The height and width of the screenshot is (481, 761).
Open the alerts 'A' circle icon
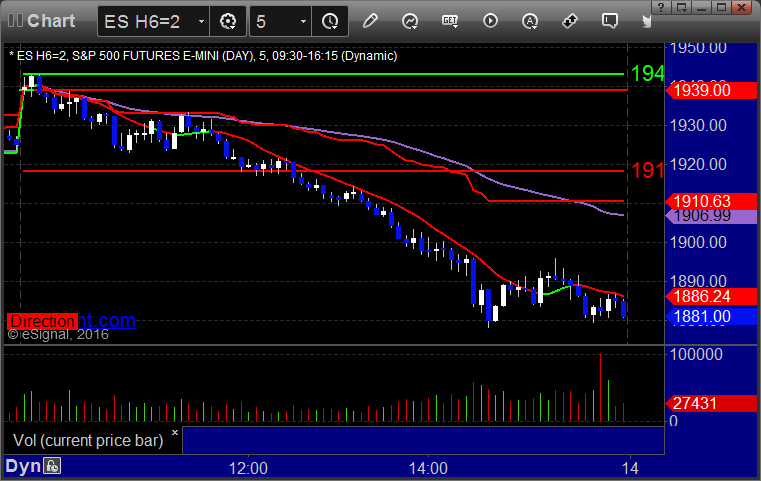click(x=530, y=21)
